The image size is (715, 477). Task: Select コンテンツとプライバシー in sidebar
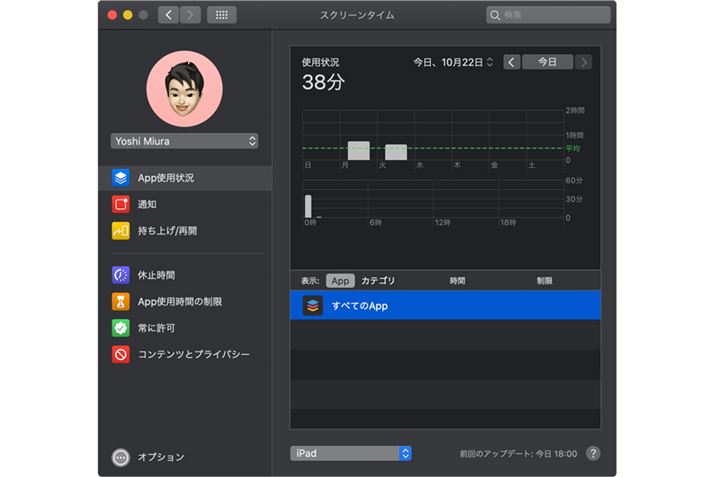coord(185,354)
